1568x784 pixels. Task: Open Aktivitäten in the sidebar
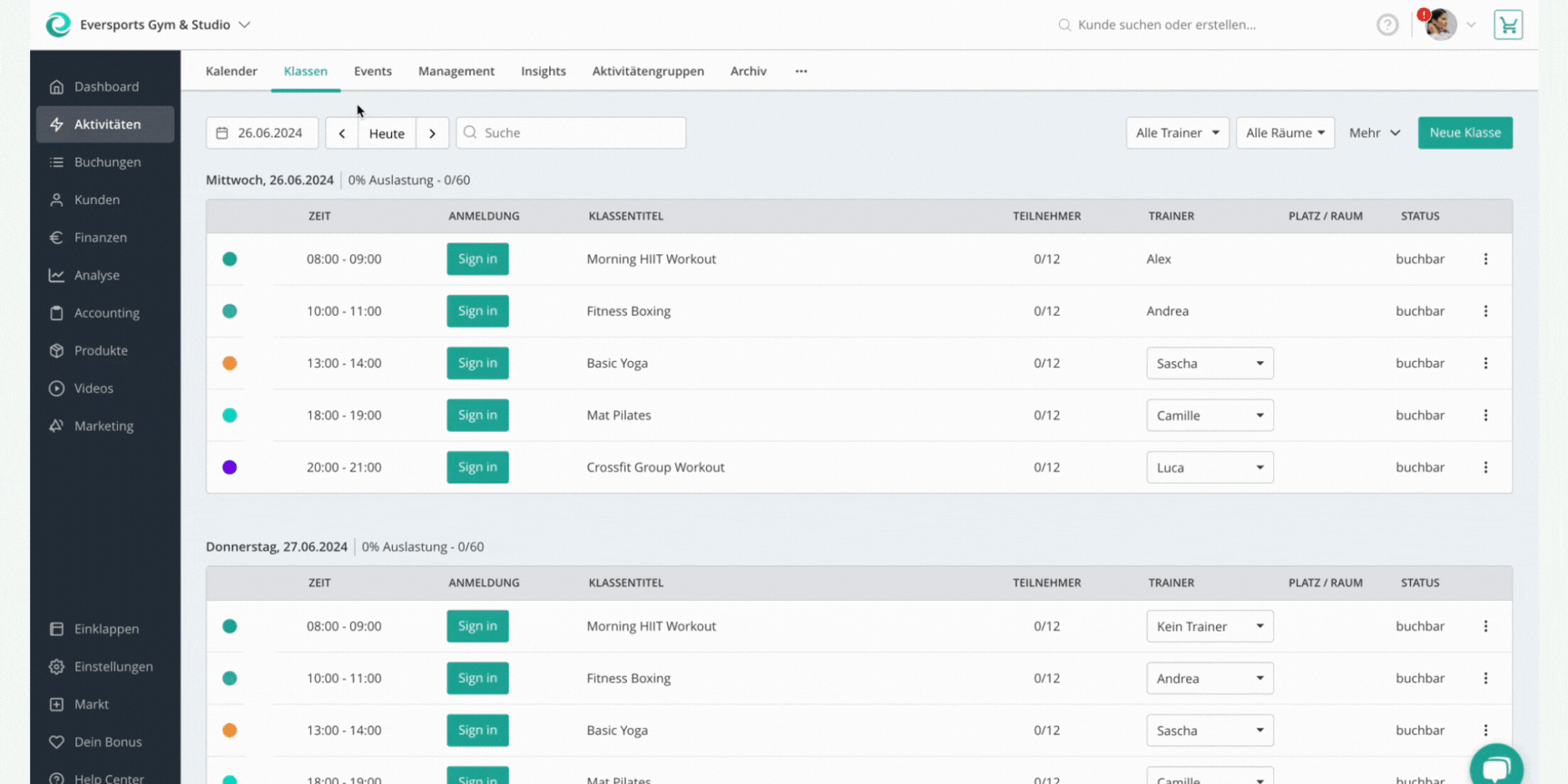[x=105, y=124]
